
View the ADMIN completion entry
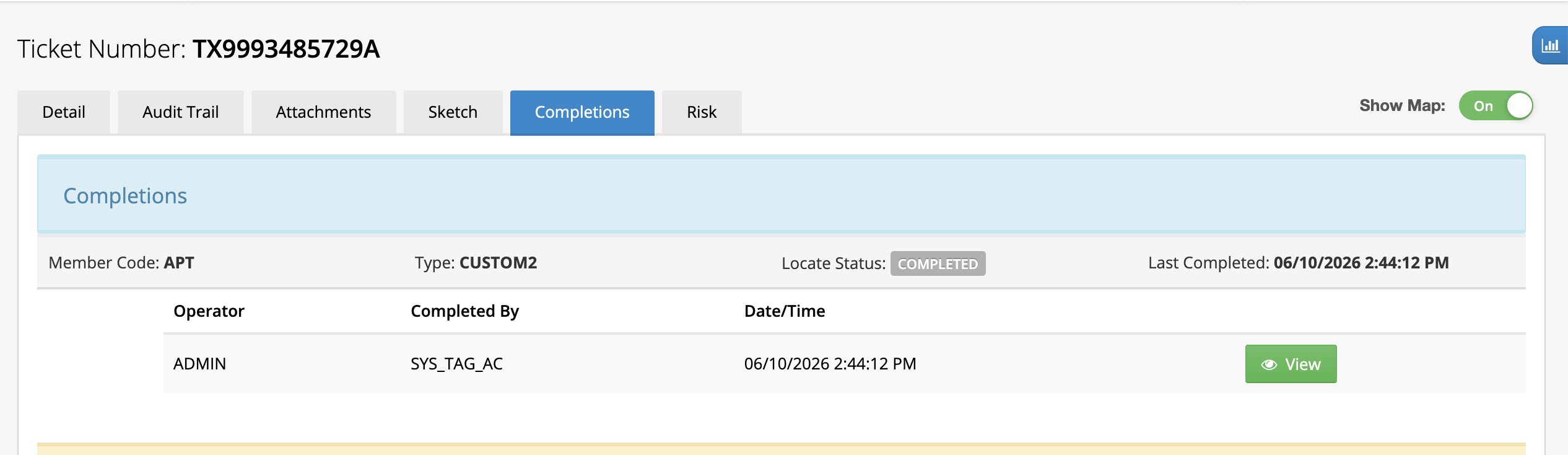tap(1291, 364)
